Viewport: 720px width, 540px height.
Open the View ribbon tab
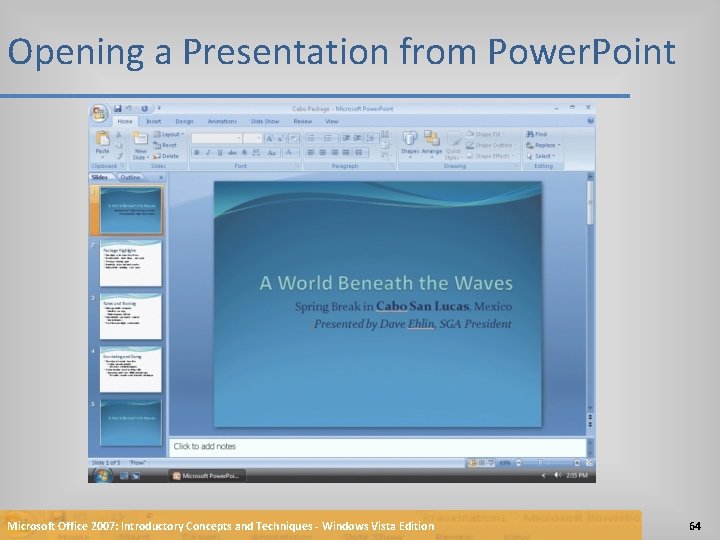(x=332, y=121)
